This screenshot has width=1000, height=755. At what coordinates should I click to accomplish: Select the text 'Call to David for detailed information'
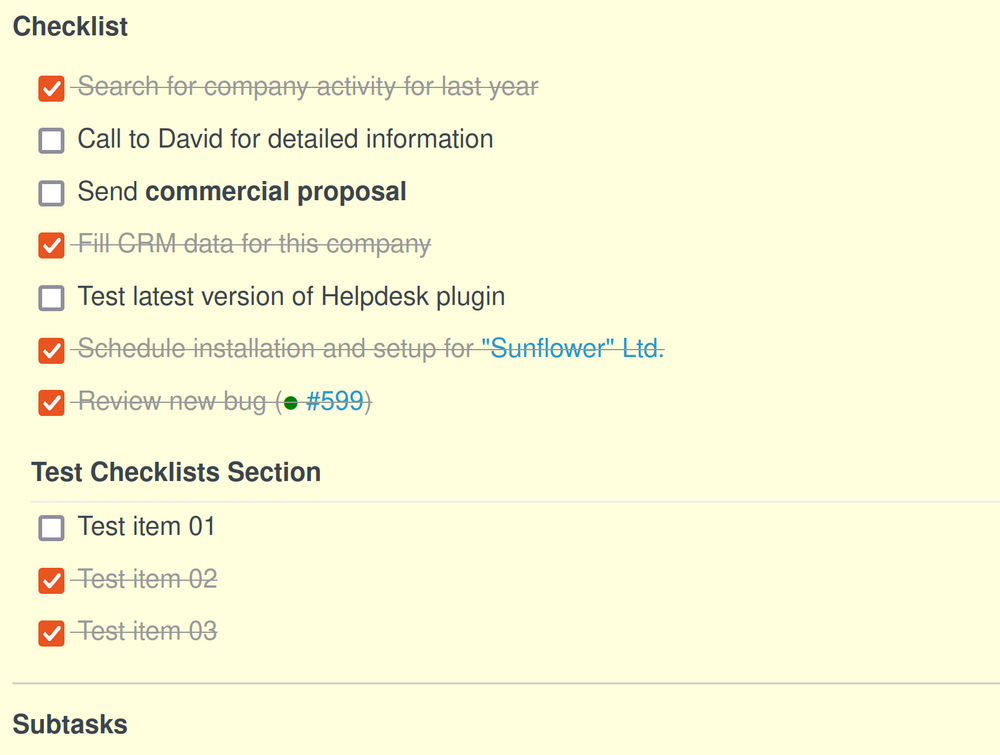285,139
